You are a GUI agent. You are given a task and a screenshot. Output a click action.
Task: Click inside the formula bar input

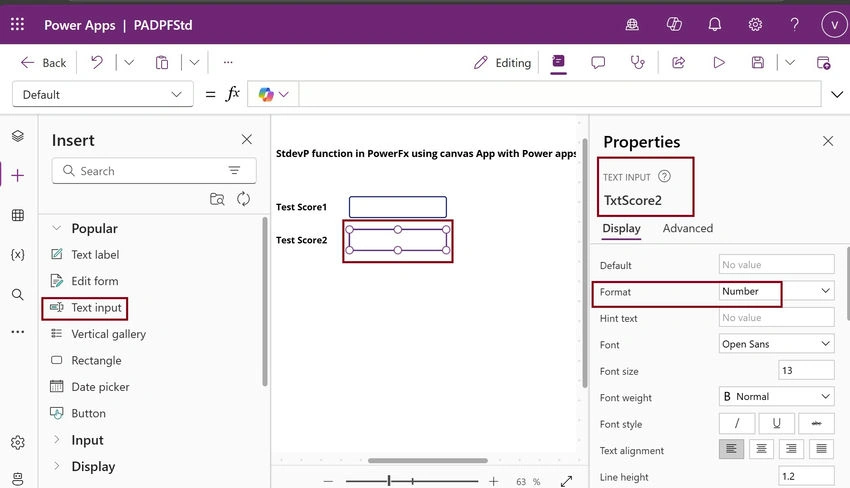coord(559,94)
